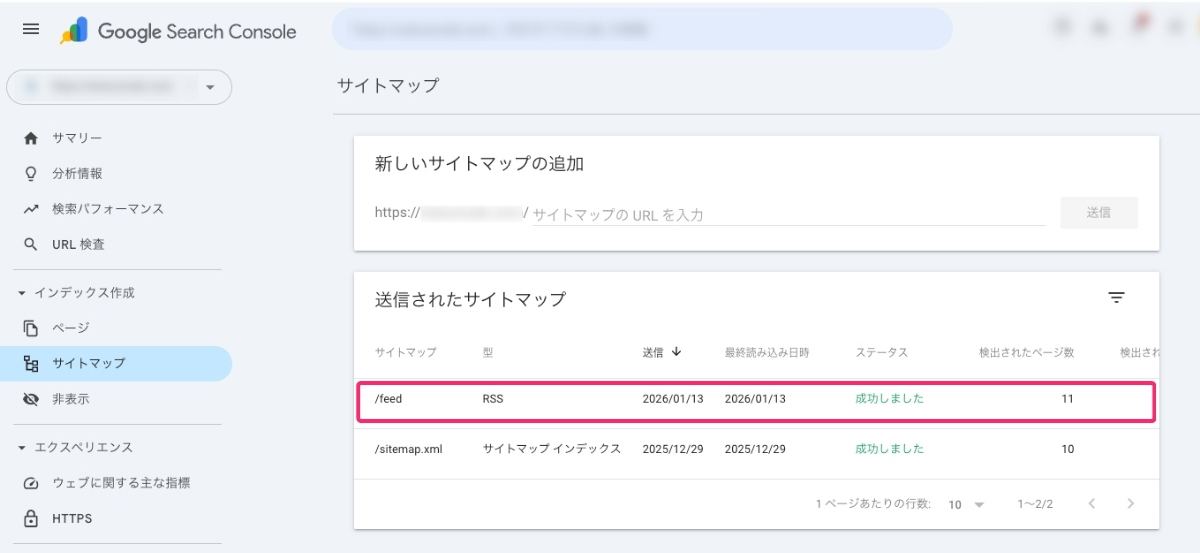This screenshot has height=553, width=1200.
Task: Click 成功しました status in /sitemap.xml row
Action: (x=889, y=449)
